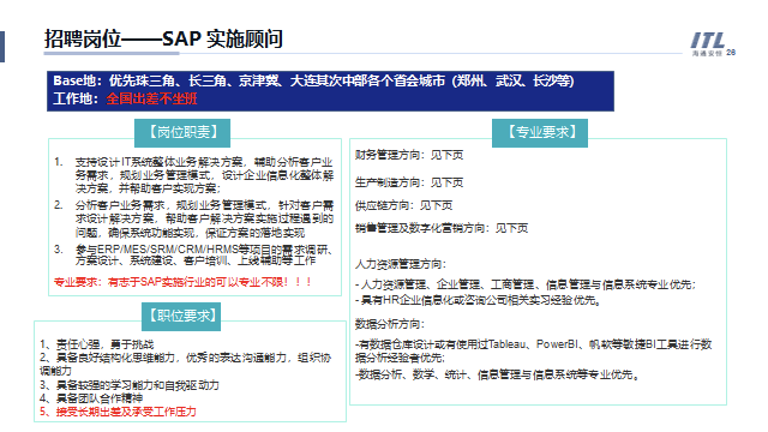Screen dimensions: 768x432
Task: Click the Base地 location line in the blue banner
Action: tap(313, 80)
